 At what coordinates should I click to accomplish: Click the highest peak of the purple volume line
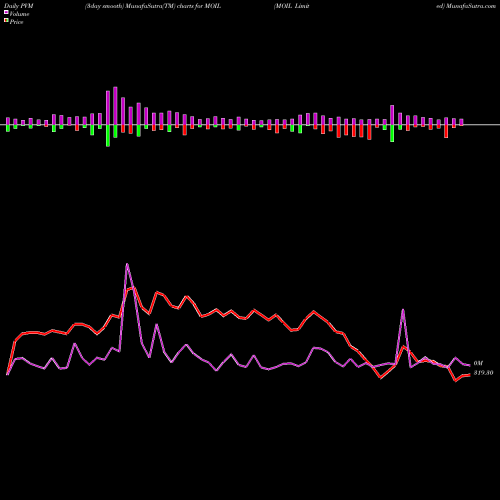(x=127, y=264)
